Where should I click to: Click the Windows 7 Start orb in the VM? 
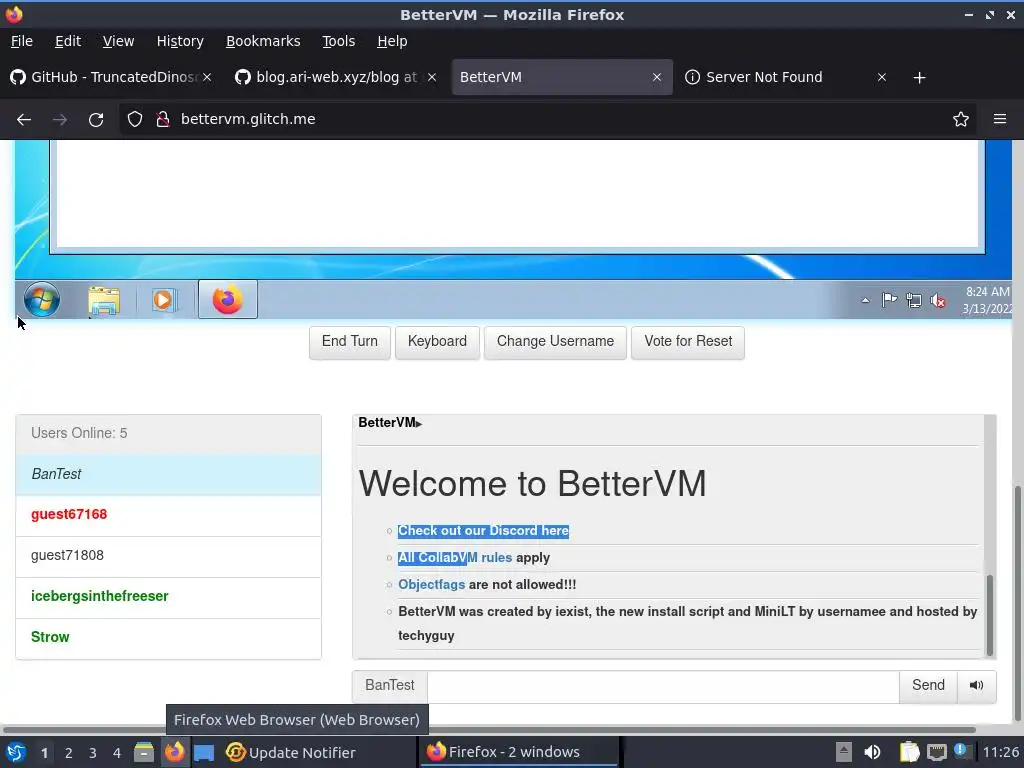[x=42, y=300]
